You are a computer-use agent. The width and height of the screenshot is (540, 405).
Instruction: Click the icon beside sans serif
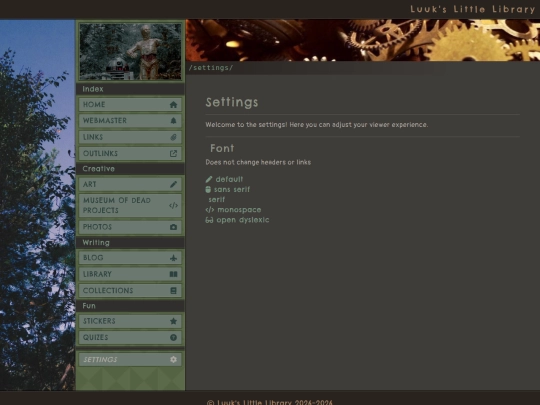pyautogui.click(x=208, y=189)
